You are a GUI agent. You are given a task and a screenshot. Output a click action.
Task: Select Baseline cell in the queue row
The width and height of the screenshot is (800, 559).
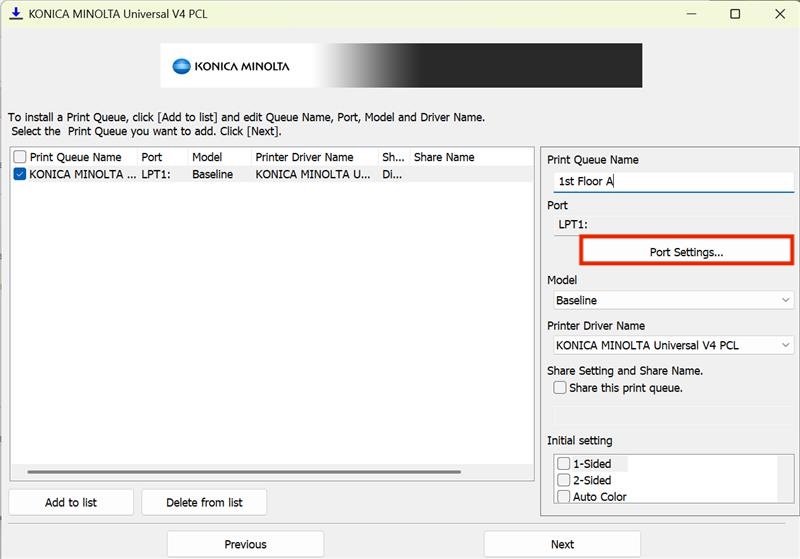tap(212, 174)
